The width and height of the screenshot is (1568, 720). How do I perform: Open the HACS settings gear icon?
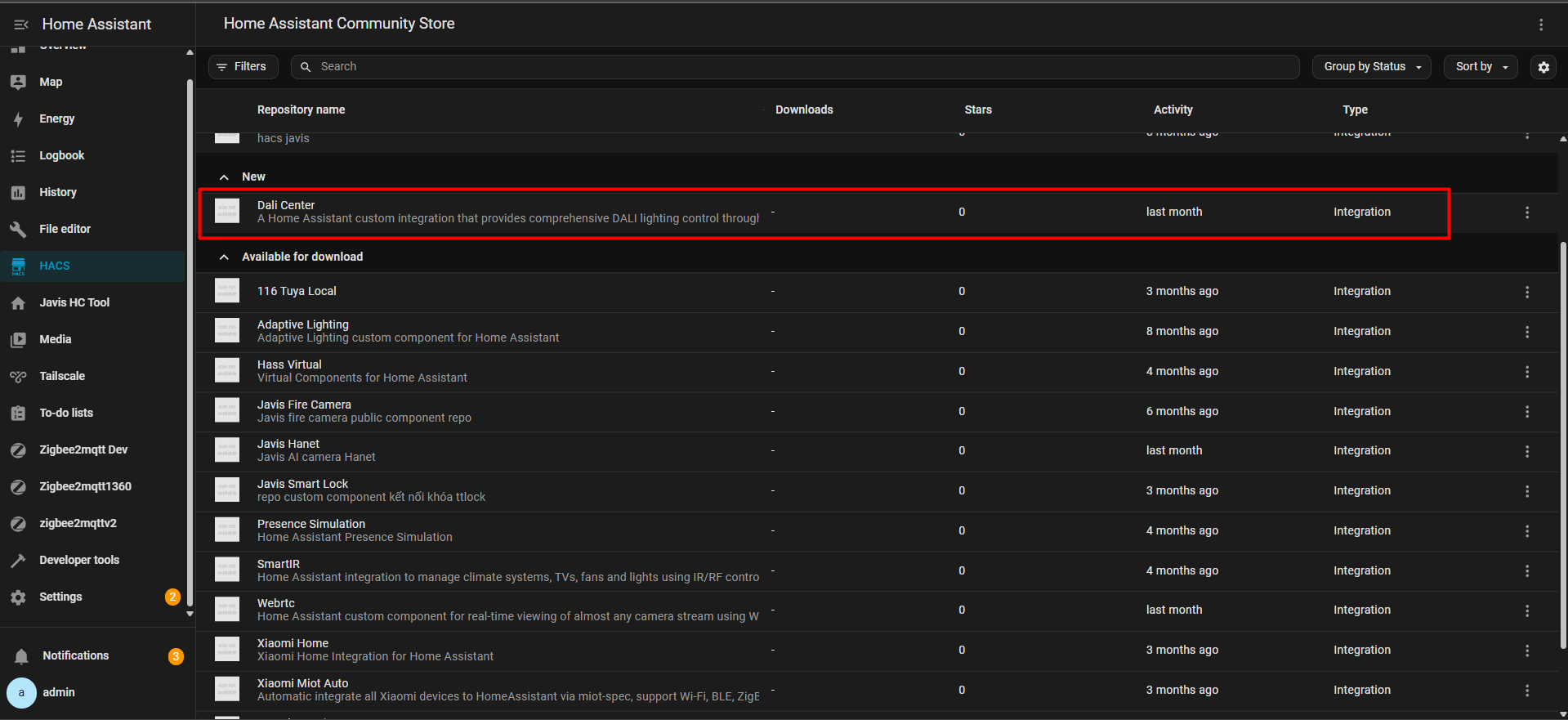tap(1543, 67)
